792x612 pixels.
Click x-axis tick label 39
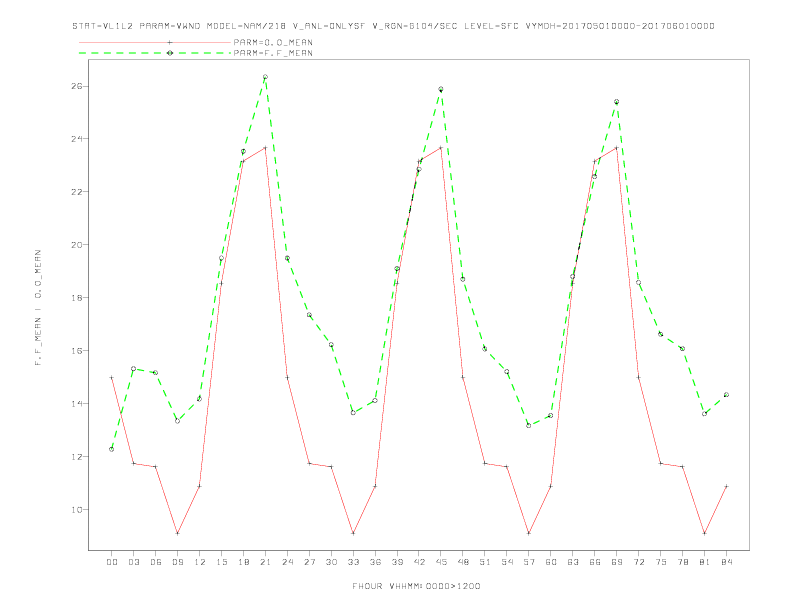click(x=397, y=562)
